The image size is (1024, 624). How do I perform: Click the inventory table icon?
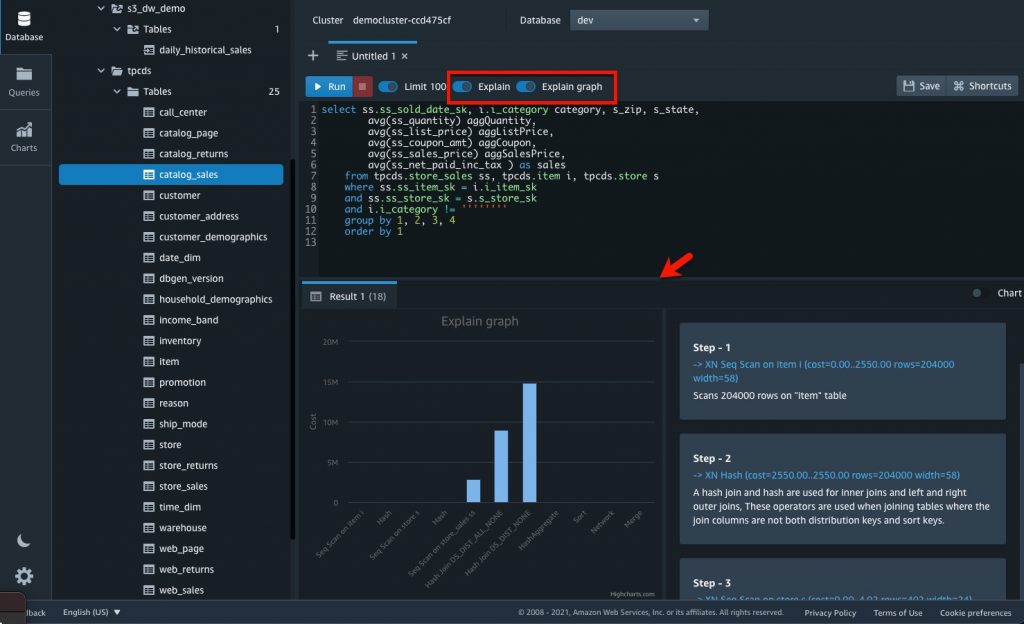[x=149, y=341]
